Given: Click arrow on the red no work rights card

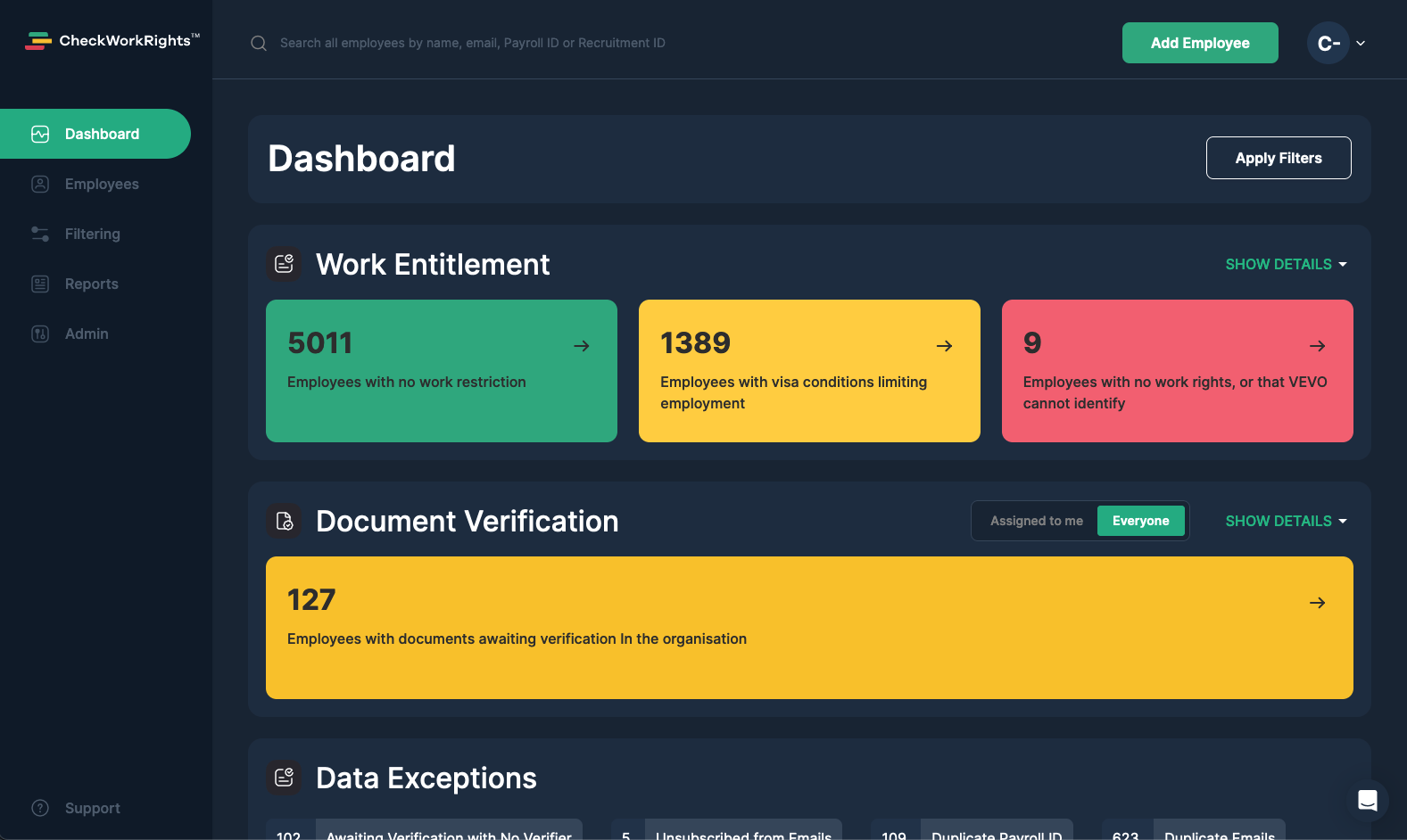Looking at the screenshot, I should tap(1317, 346).
